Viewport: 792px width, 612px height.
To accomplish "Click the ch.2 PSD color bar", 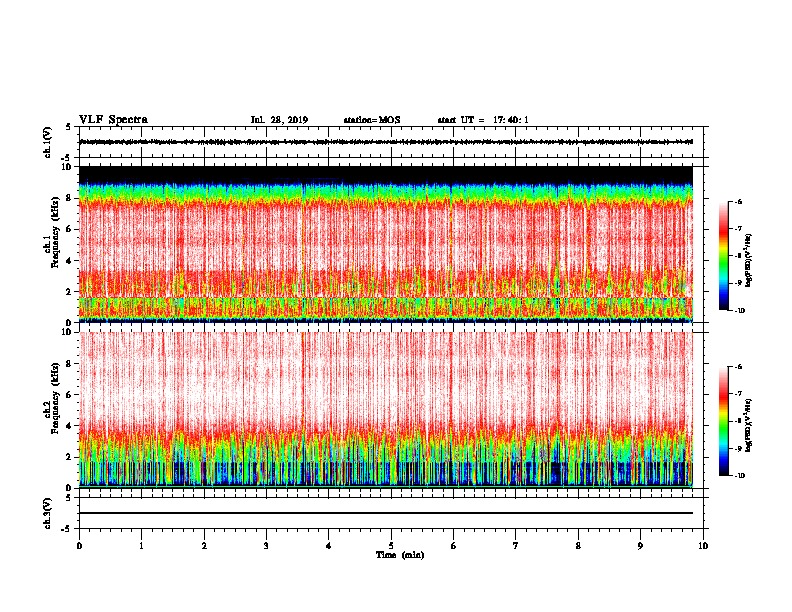I will pos(724,421).
